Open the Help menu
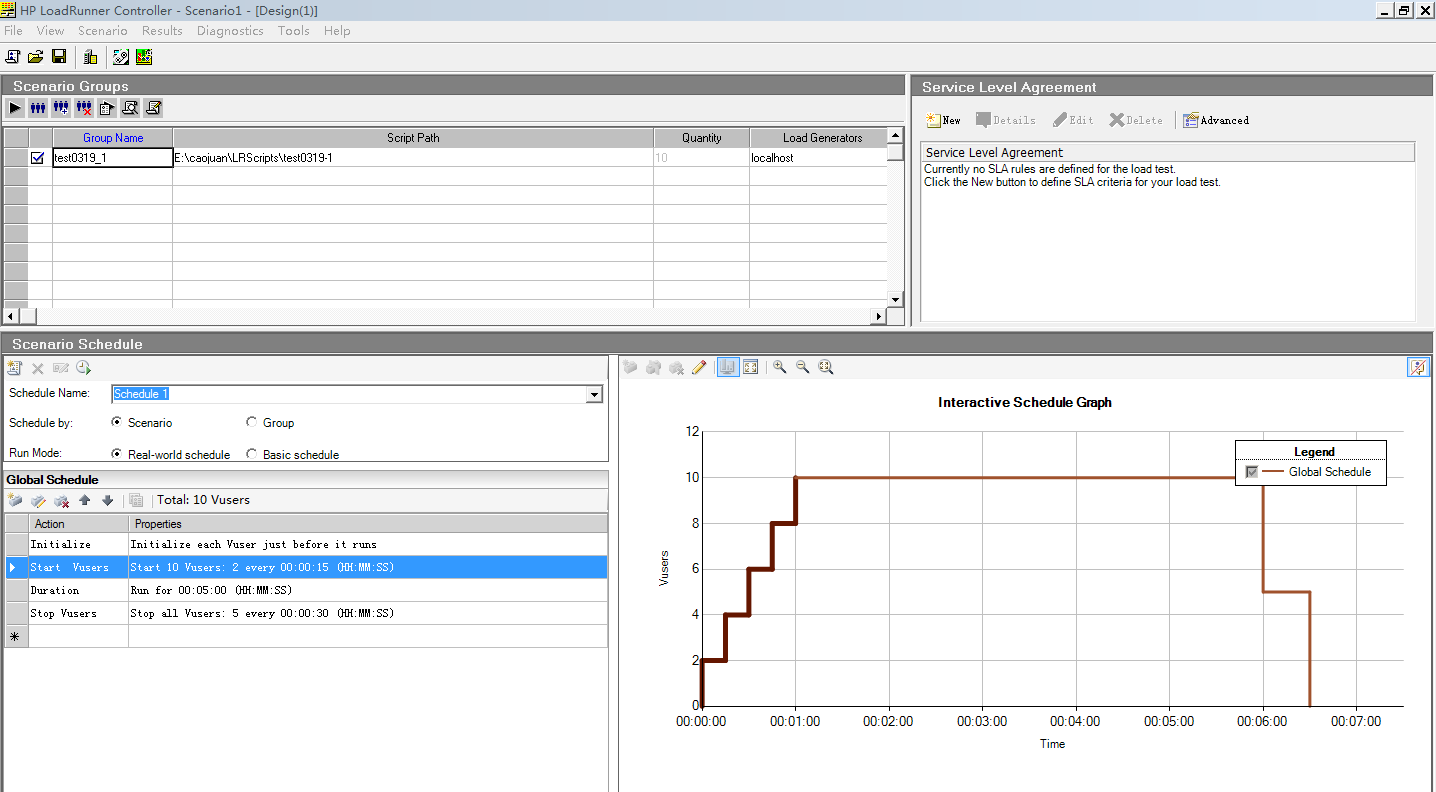1436x792 pixels. 337,31
